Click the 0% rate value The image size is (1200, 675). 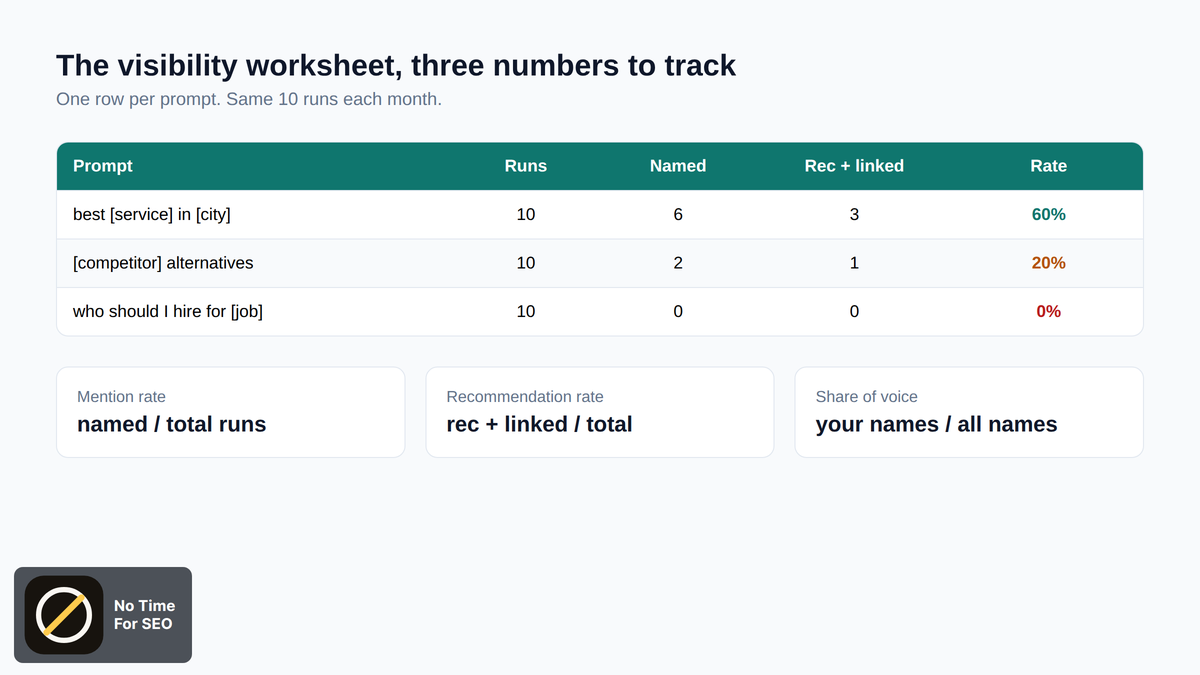pos(1049,311)
